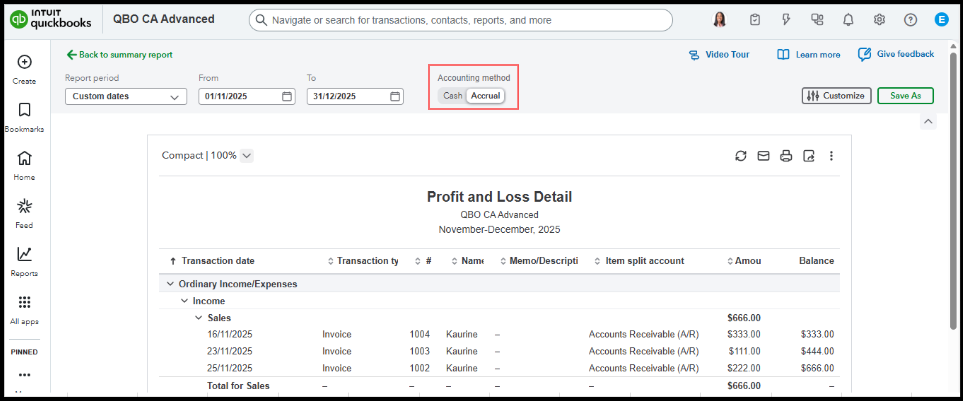The width and height of the screenshot is (963, 401).
Task: Click the search magnifier icon
Action: pyautogui.click(x=261, y=20)
